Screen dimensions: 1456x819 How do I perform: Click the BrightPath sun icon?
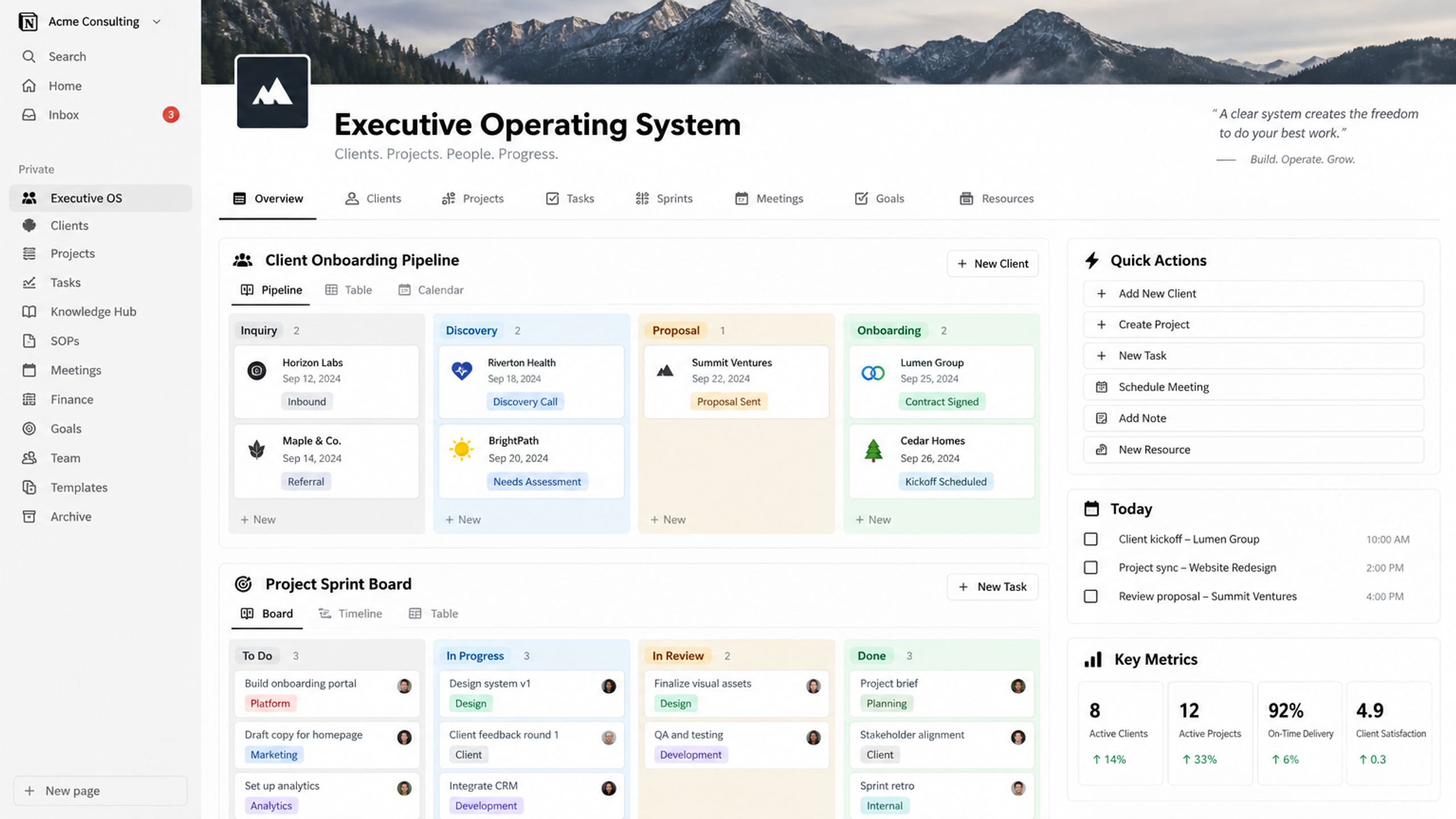(x=461, y=449)
